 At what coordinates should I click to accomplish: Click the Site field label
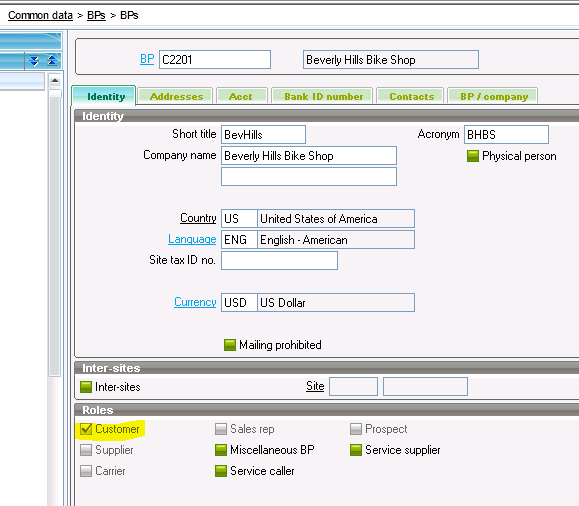315,386
